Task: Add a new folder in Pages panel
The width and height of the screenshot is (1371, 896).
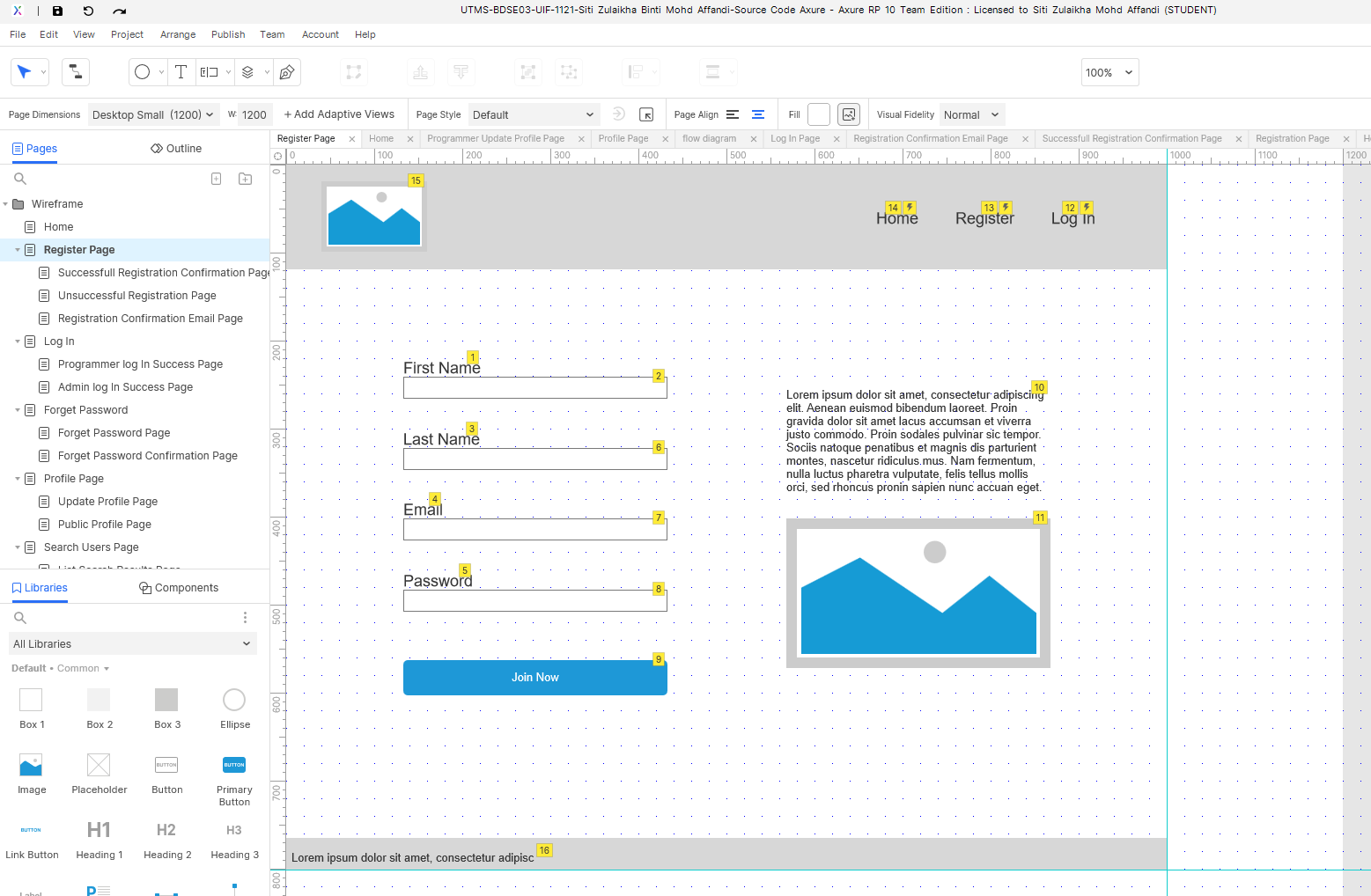Action: 246,179
